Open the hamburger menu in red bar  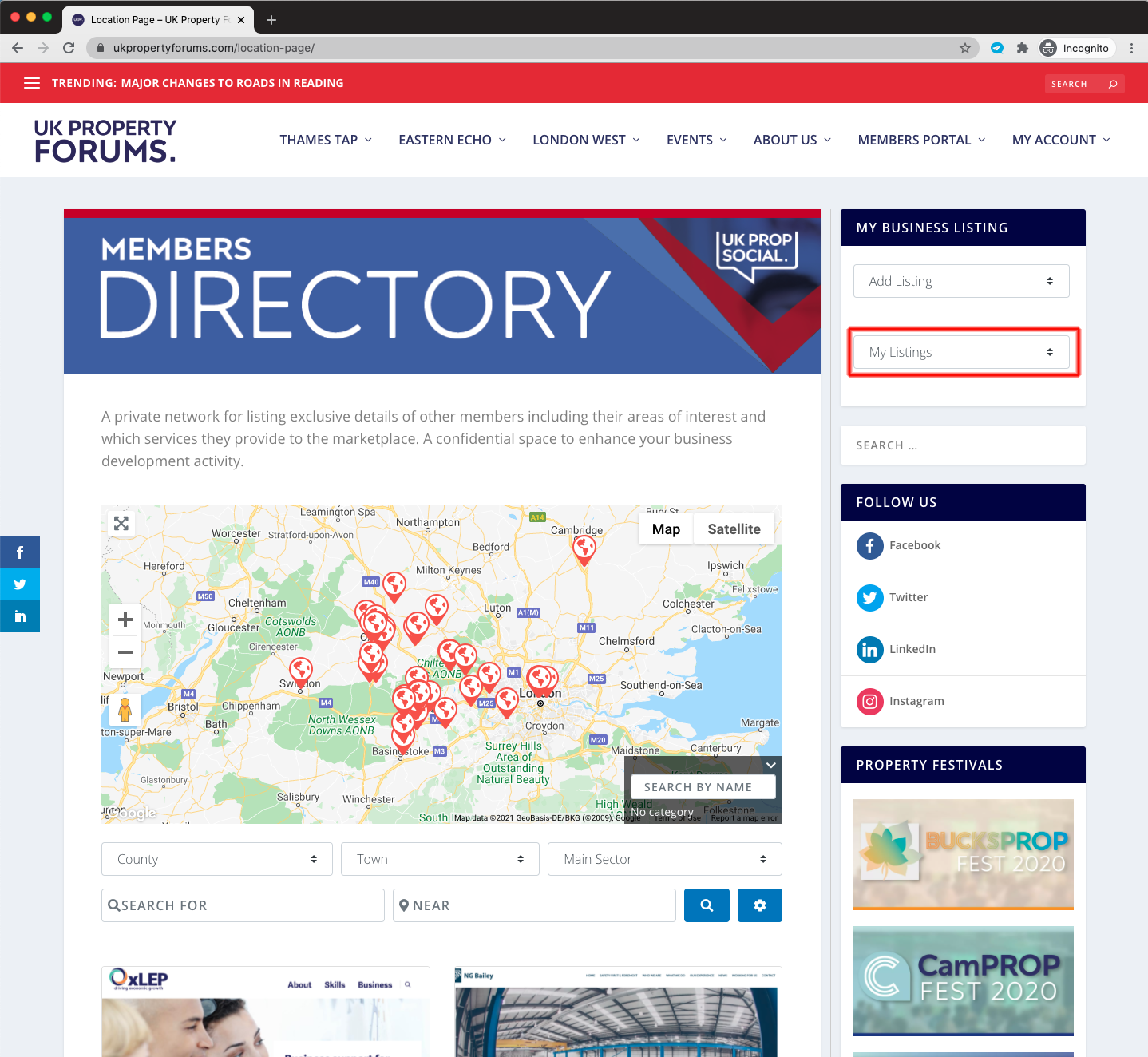point(32,83)
